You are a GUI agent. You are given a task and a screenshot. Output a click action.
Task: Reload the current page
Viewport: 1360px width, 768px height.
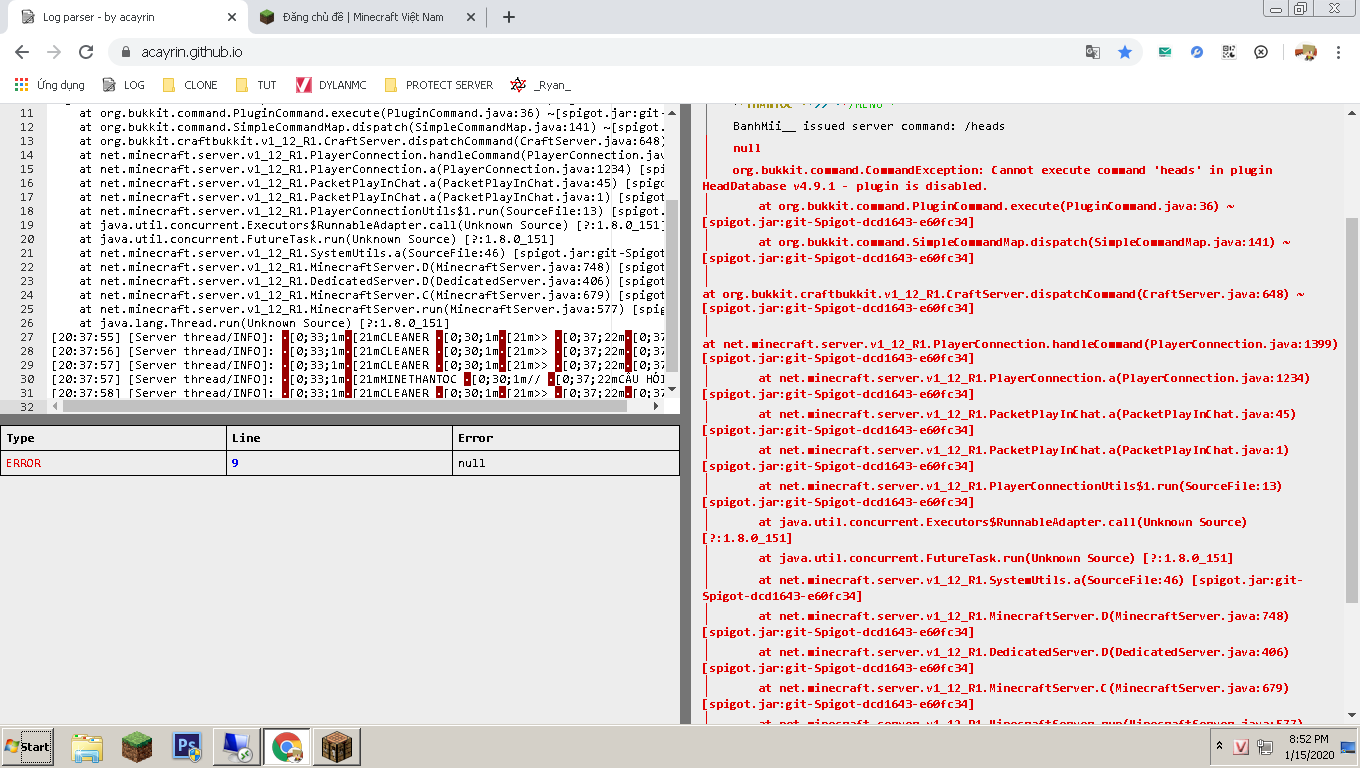pos(86,52)
